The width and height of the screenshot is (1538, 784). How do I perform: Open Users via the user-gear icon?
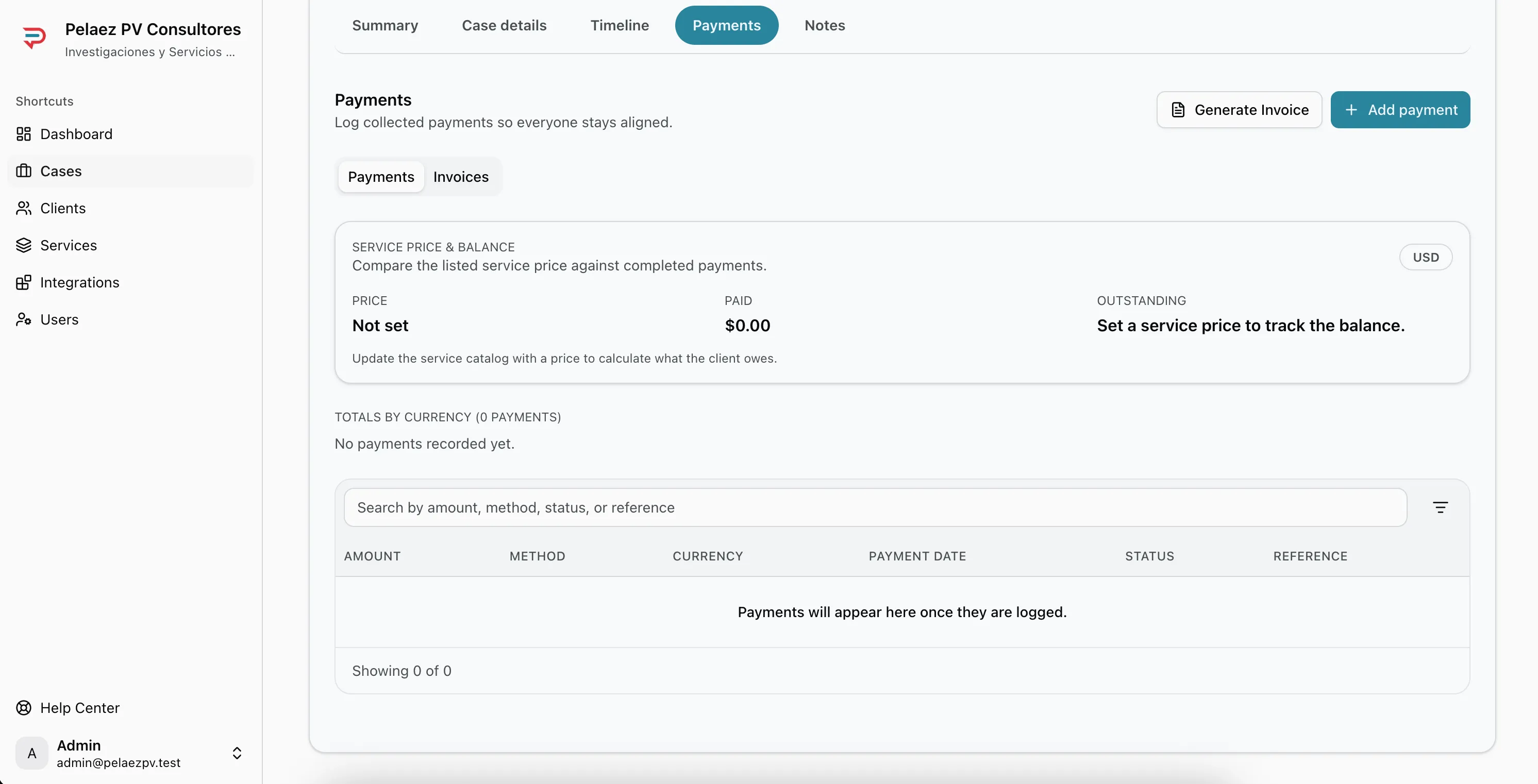coord(24,319)
